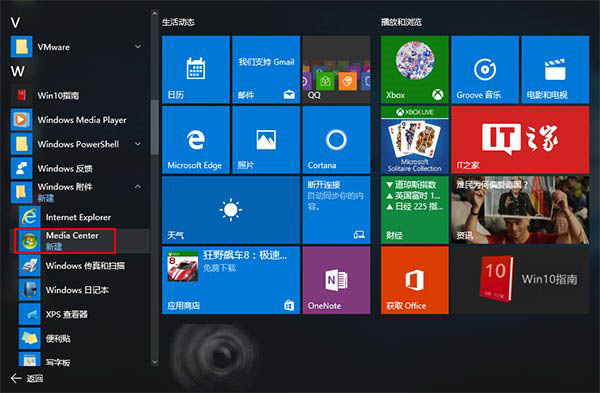Viewport: 600px width, 393px height.
Task: Open the Xbox tile
Action: 414,70
